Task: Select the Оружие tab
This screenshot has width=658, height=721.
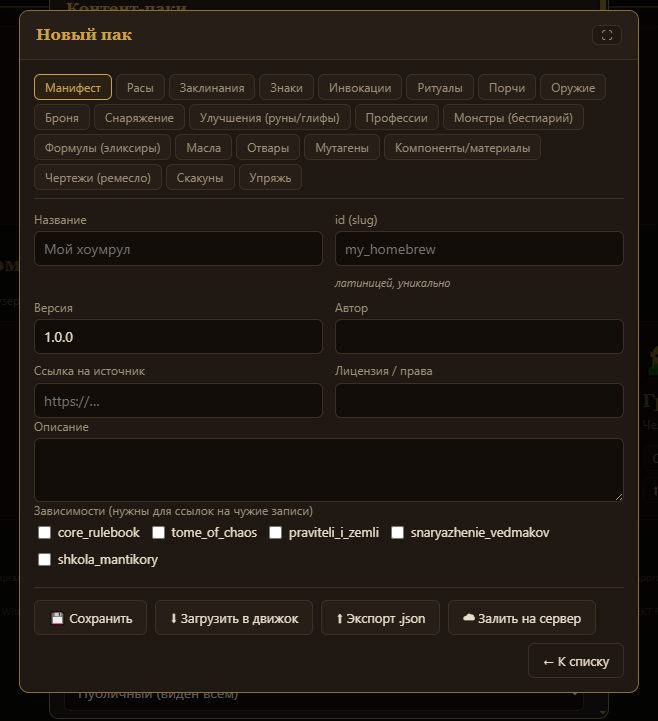Action: point(572,87)
